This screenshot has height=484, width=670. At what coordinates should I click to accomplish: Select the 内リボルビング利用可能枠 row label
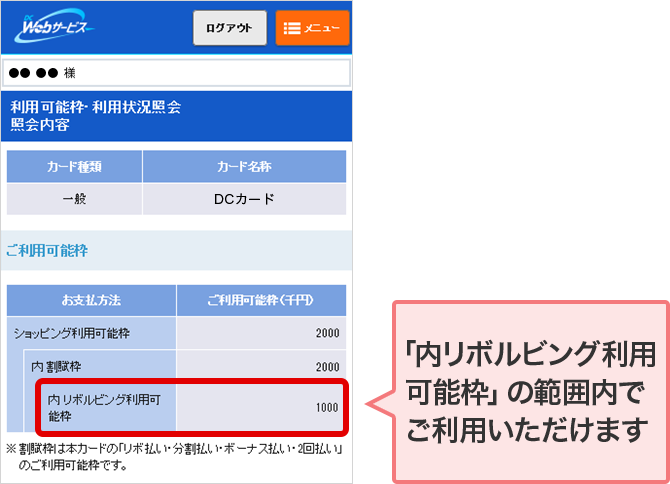tap(109, 407)
